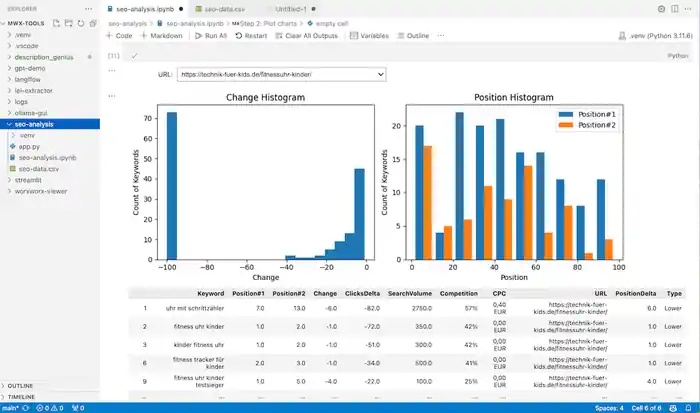Click the seo-analysis.ipynb notebook icon in Explorer
The image size is (700, 413).
pyautogui.click(x=12, y=158)
